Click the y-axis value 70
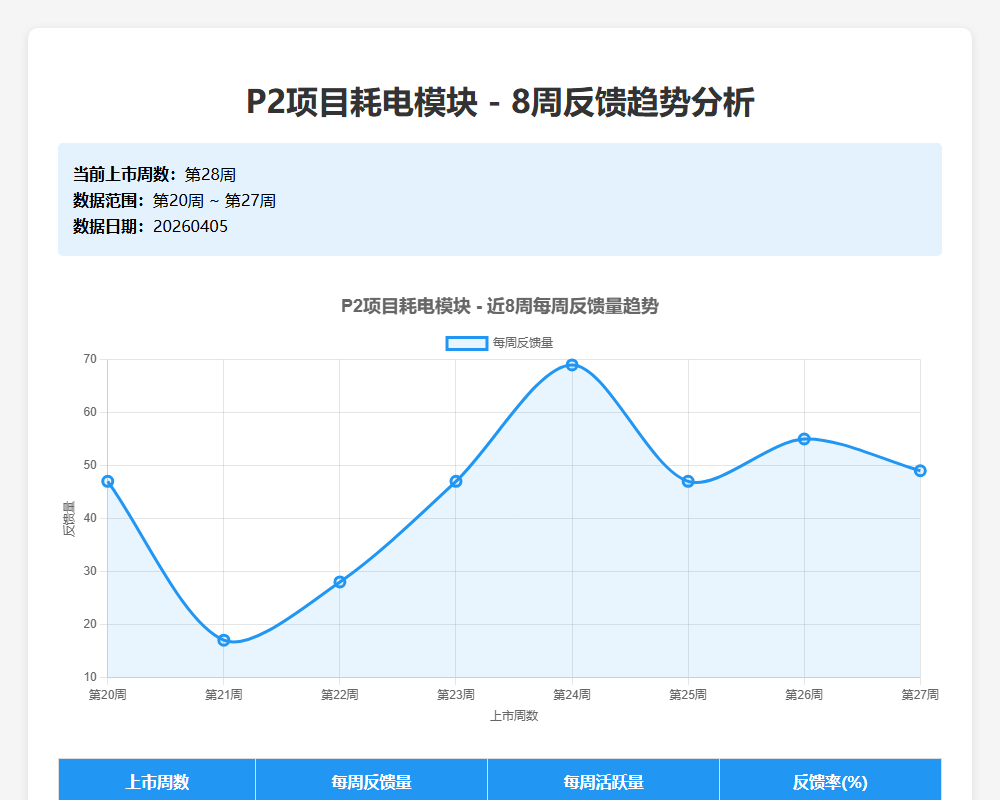Screen dimensions: 1000x800 tap(90, 359)
